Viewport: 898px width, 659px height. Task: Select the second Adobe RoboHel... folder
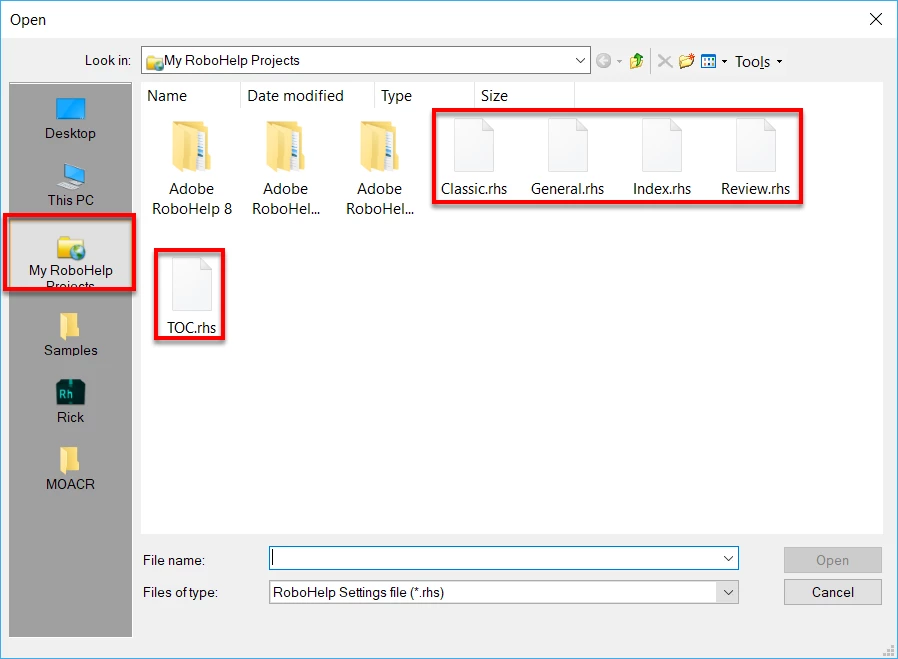click(x=285, y=168)
